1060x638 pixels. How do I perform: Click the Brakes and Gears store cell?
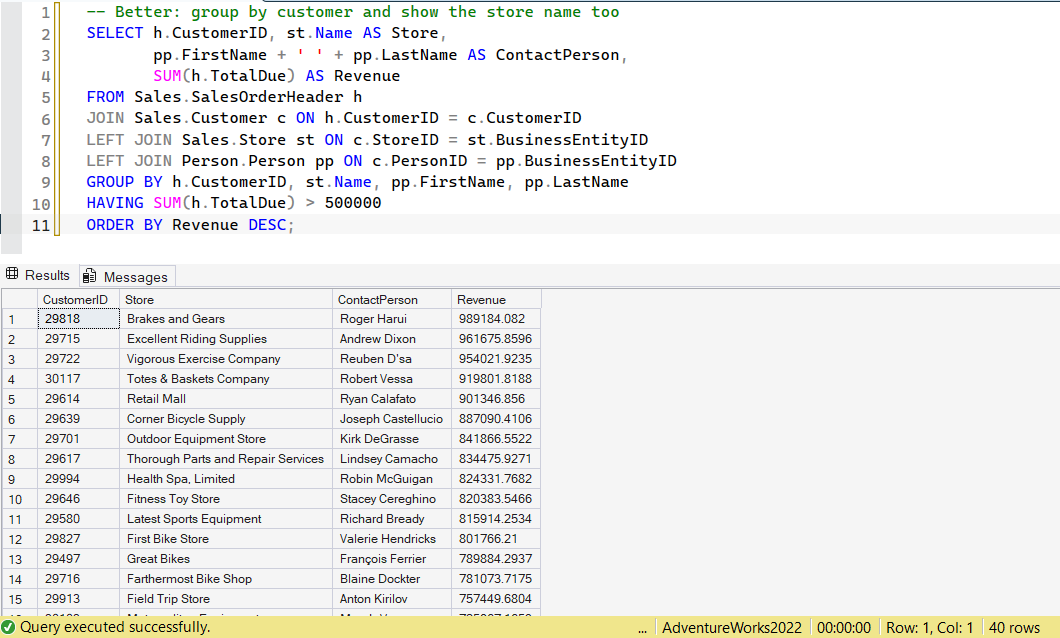point(226,319)
